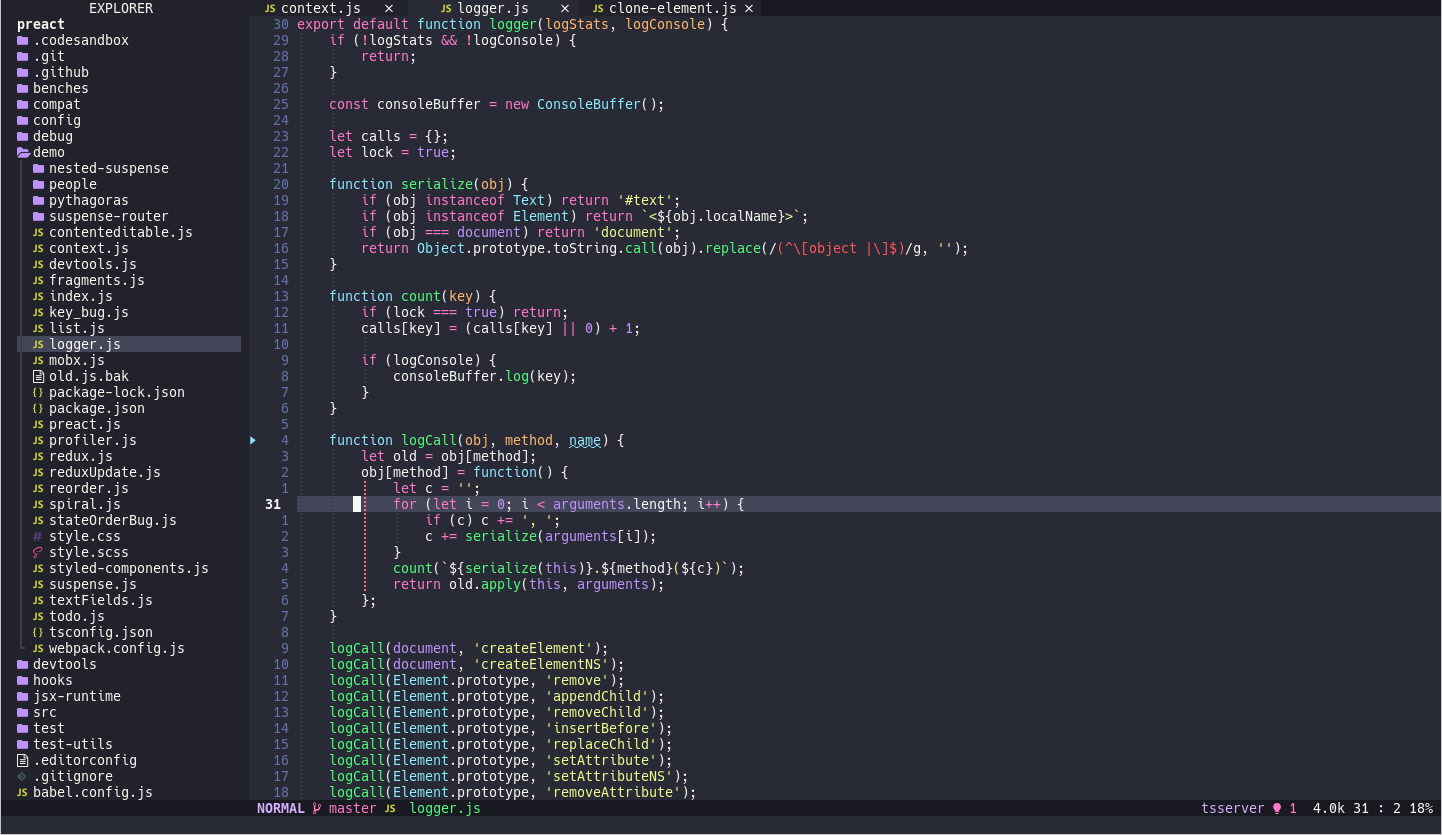Open index.js in the explorer
This screenshot has width=1442, height=835.
tap(81, 296)
